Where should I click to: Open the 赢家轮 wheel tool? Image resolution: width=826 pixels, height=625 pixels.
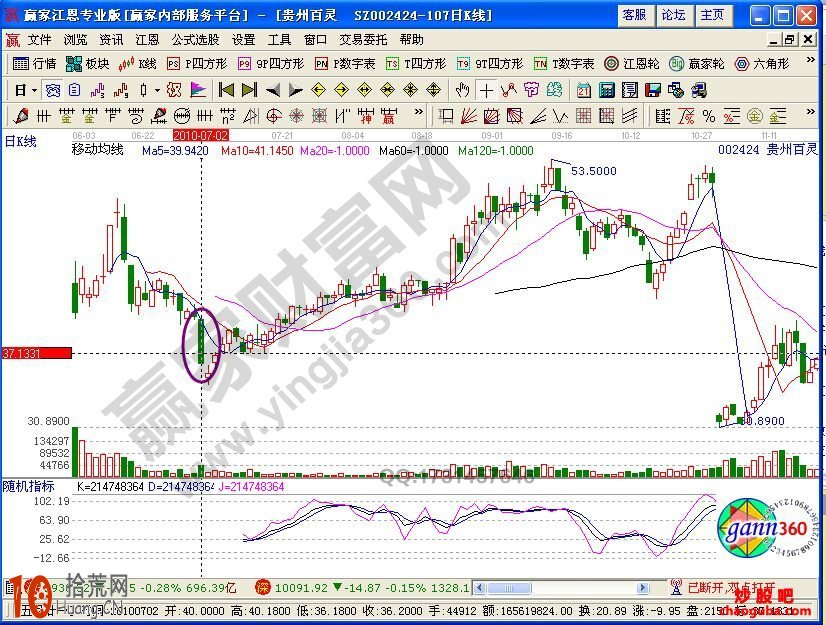pyautogui.click(x=697, y=64)
